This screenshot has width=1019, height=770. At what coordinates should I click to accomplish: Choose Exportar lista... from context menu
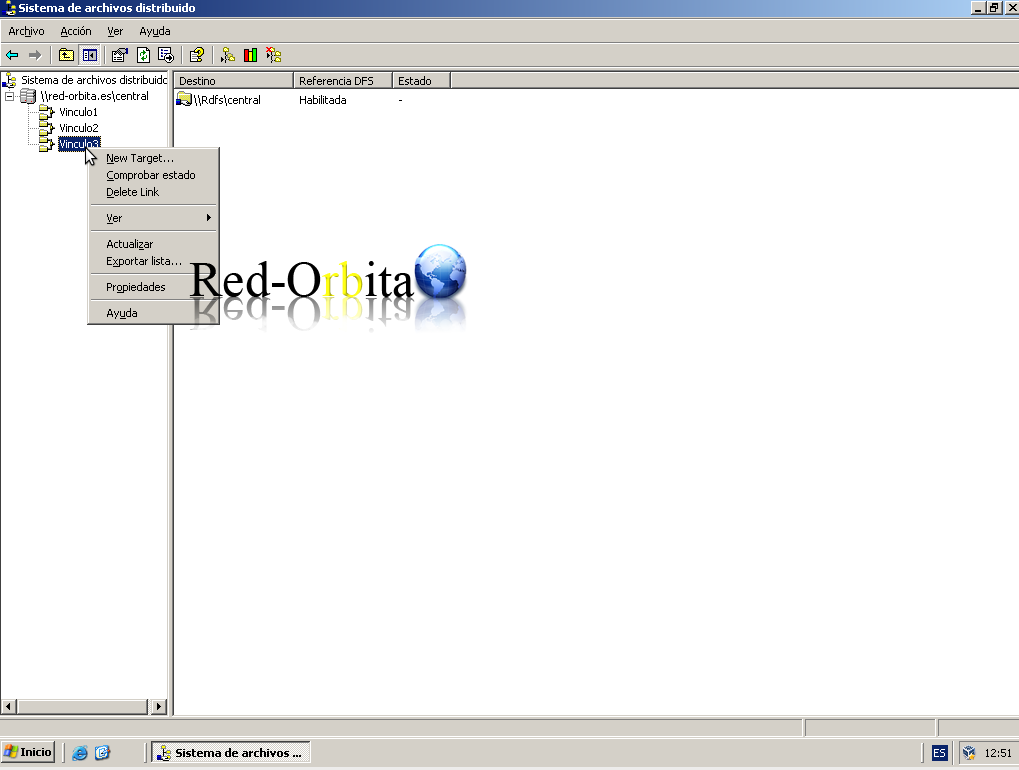click(153, 261)
